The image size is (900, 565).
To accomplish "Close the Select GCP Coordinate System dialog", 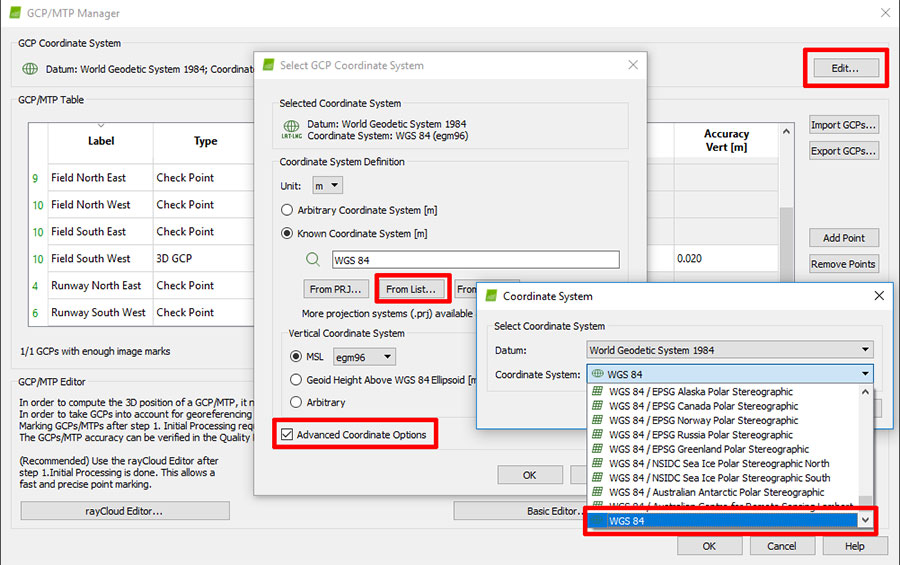I will coord(632,65).
